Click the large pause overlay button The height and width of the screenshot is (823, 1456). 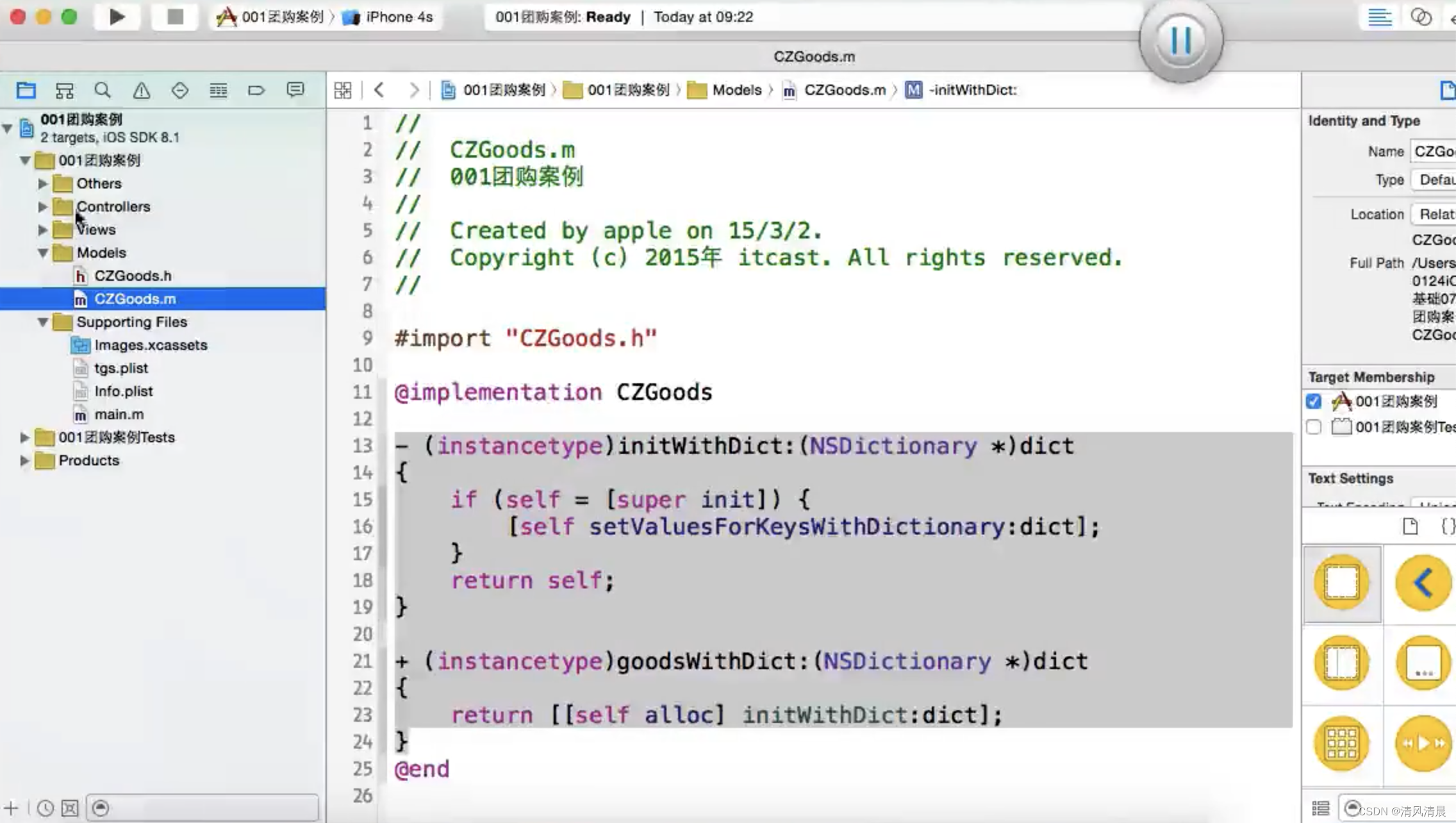pos(1180,41)
